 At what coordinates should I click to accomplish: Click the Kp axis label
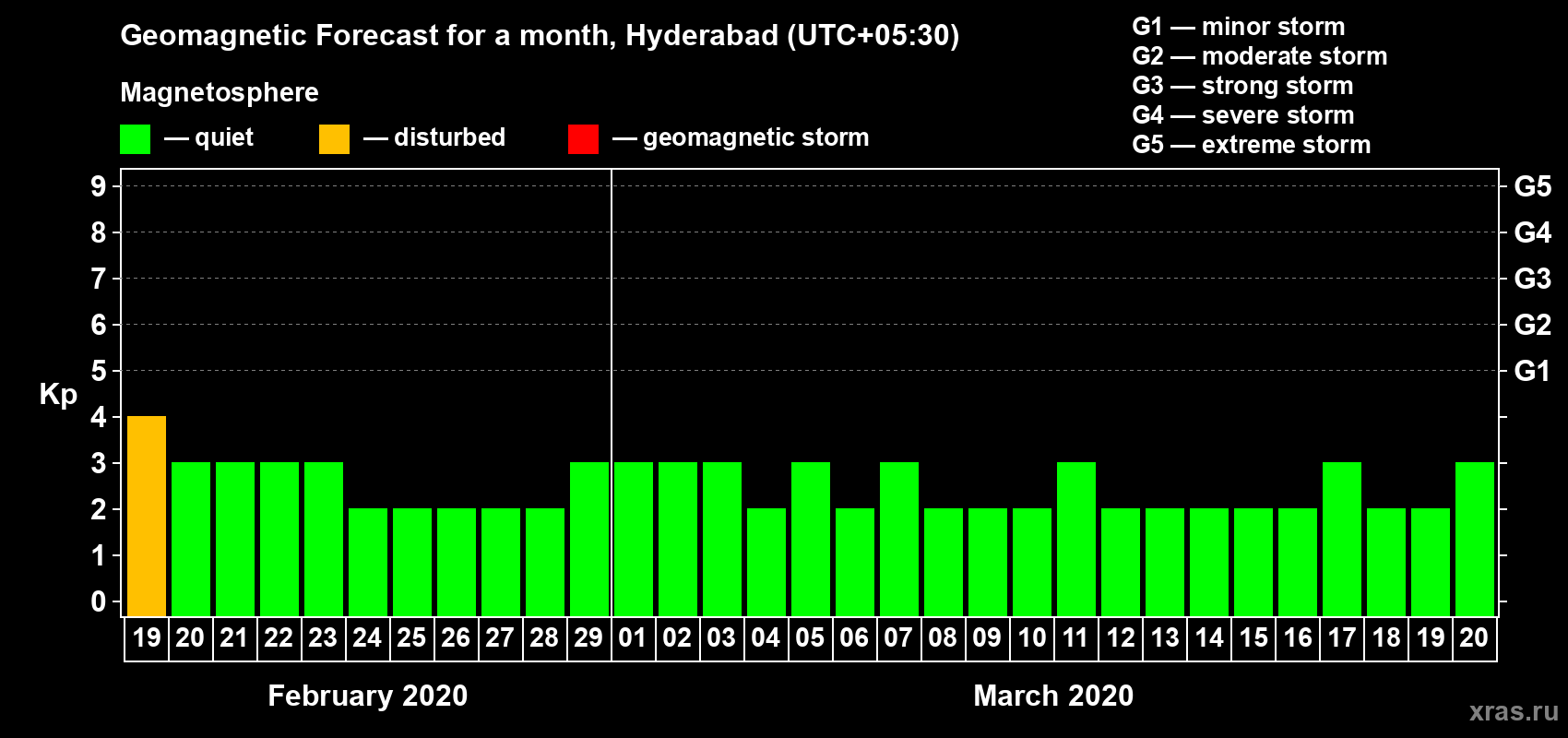pos(58,395)
